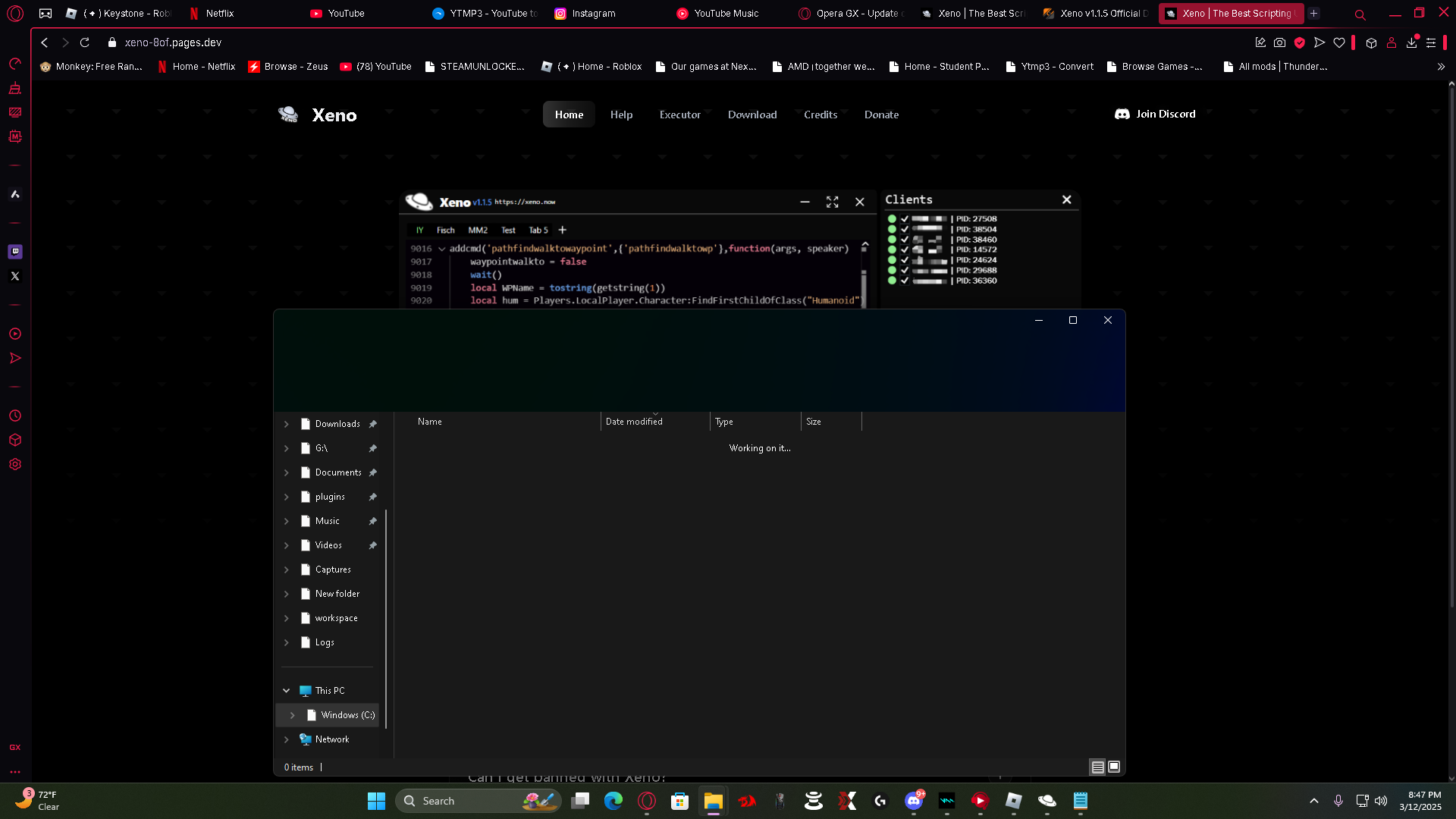Screen dimensions: 1456x819
Task: Take a snapshot with camera icon
Action: pos(1280,42)
